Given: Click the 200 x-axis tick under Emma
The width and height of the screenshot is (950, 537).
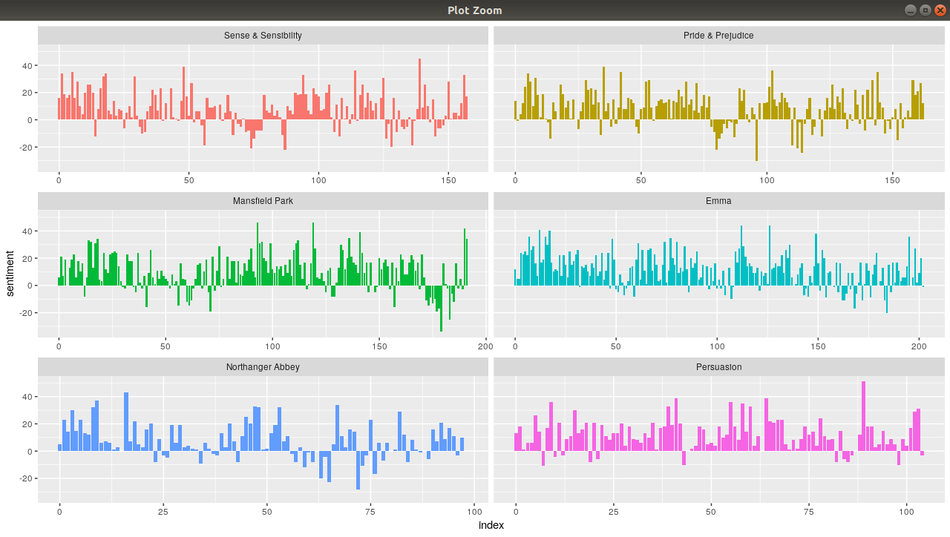Looking at the screenshot, I should coord(919,346).
